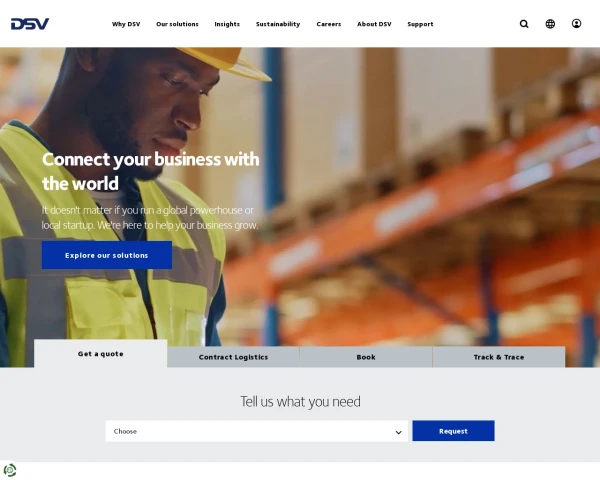The width and height of the screenshot is (600, 480).
Task: Open the globe language selector icon
Action: tap(550, 24)
